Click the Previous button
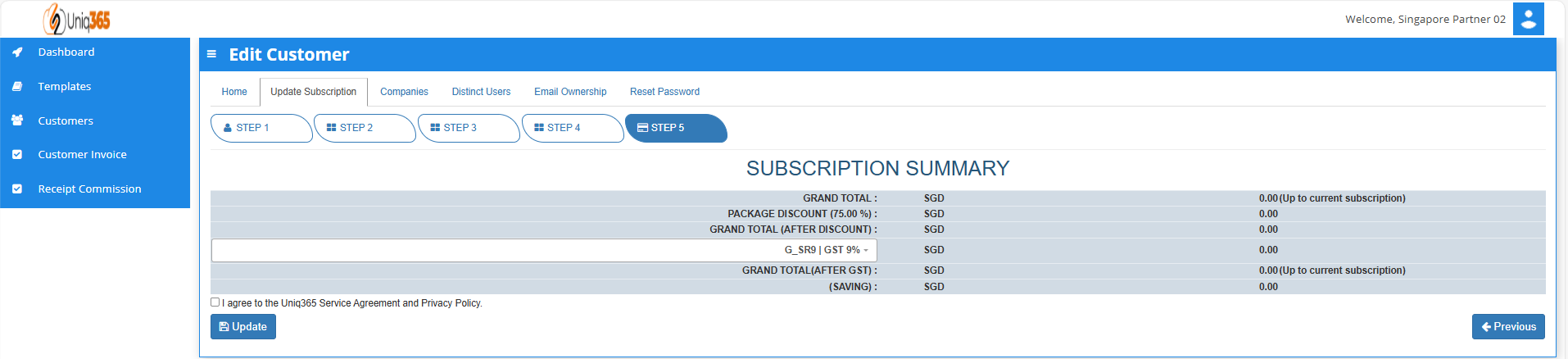This screenshot has height=359, width=1568. [1508, 327]
